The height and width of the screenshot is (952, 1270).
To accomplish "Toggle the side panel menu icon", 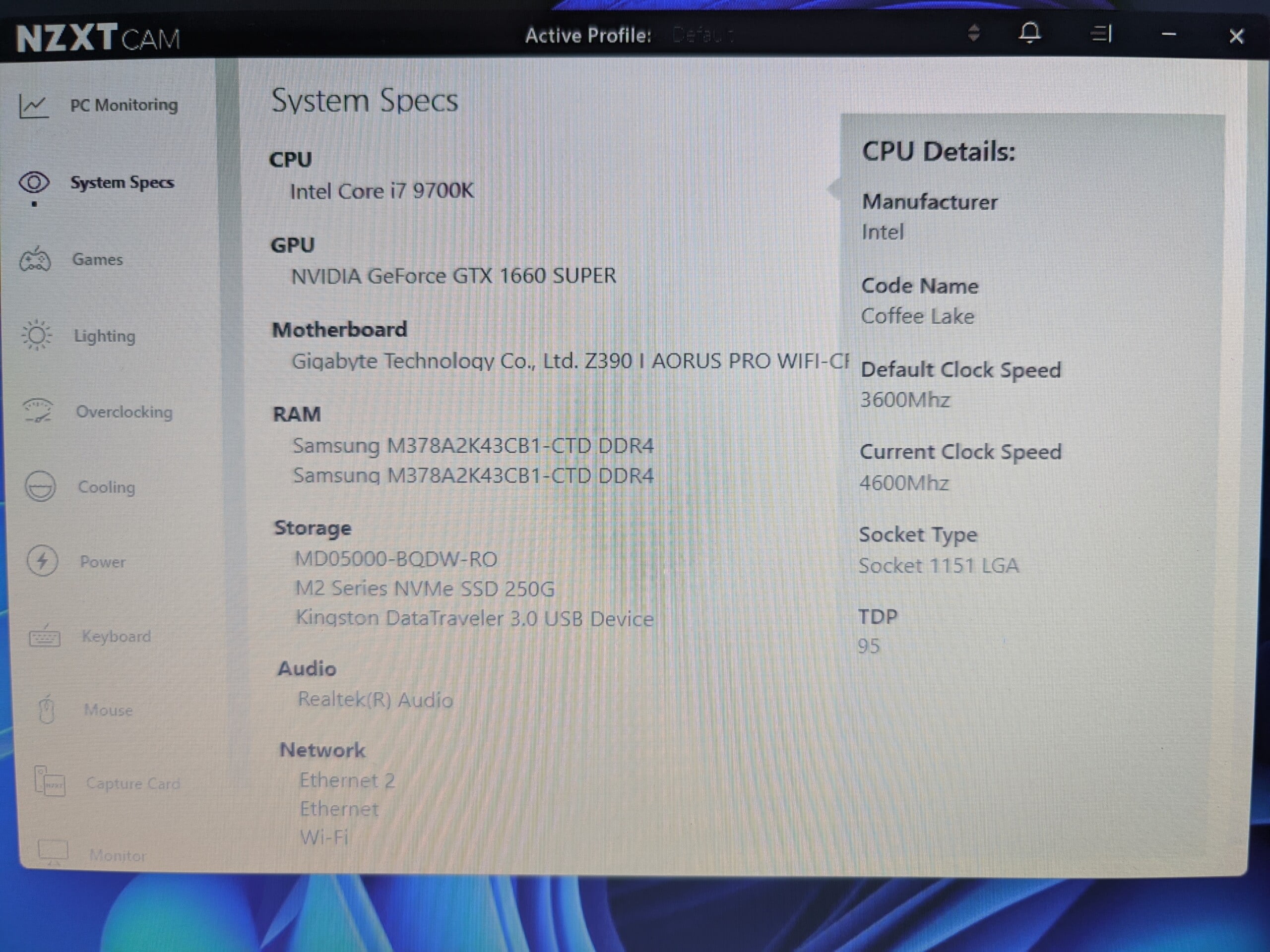I will (1101, 34).
